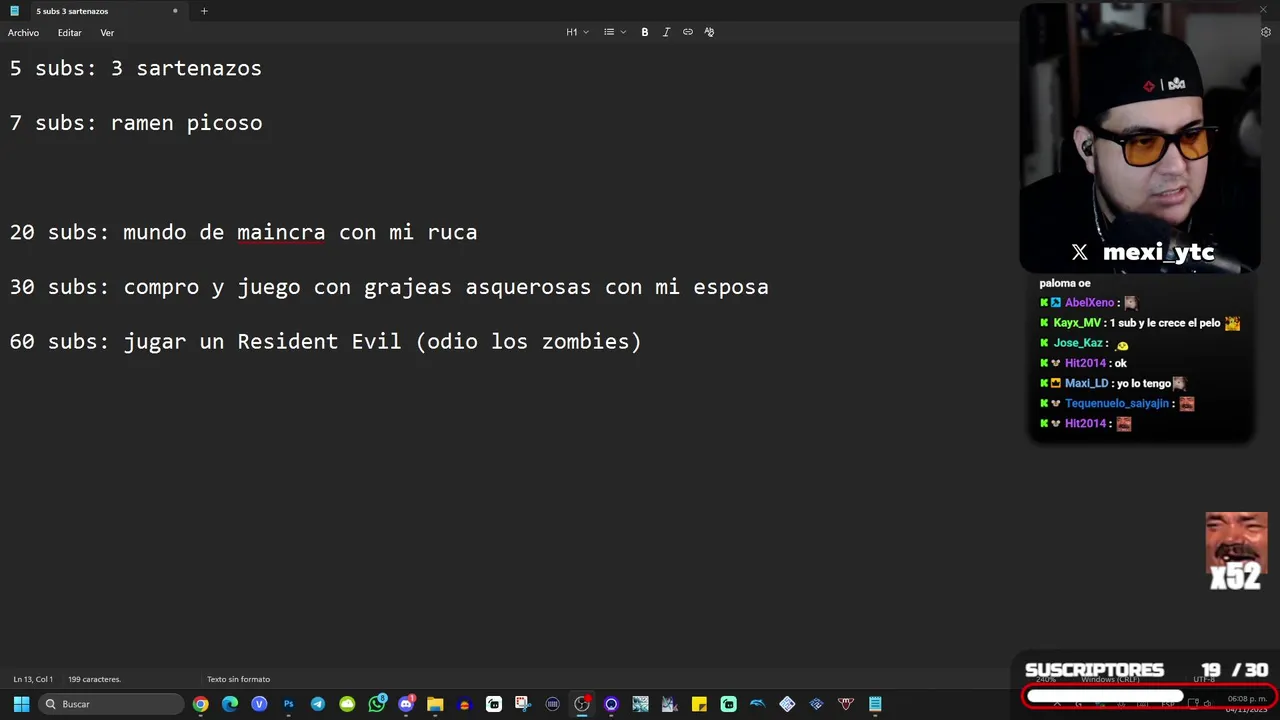Viewport: 1280px width, 720px height.
Task: Insert a link with the link icon
Action: click(688, 32)
